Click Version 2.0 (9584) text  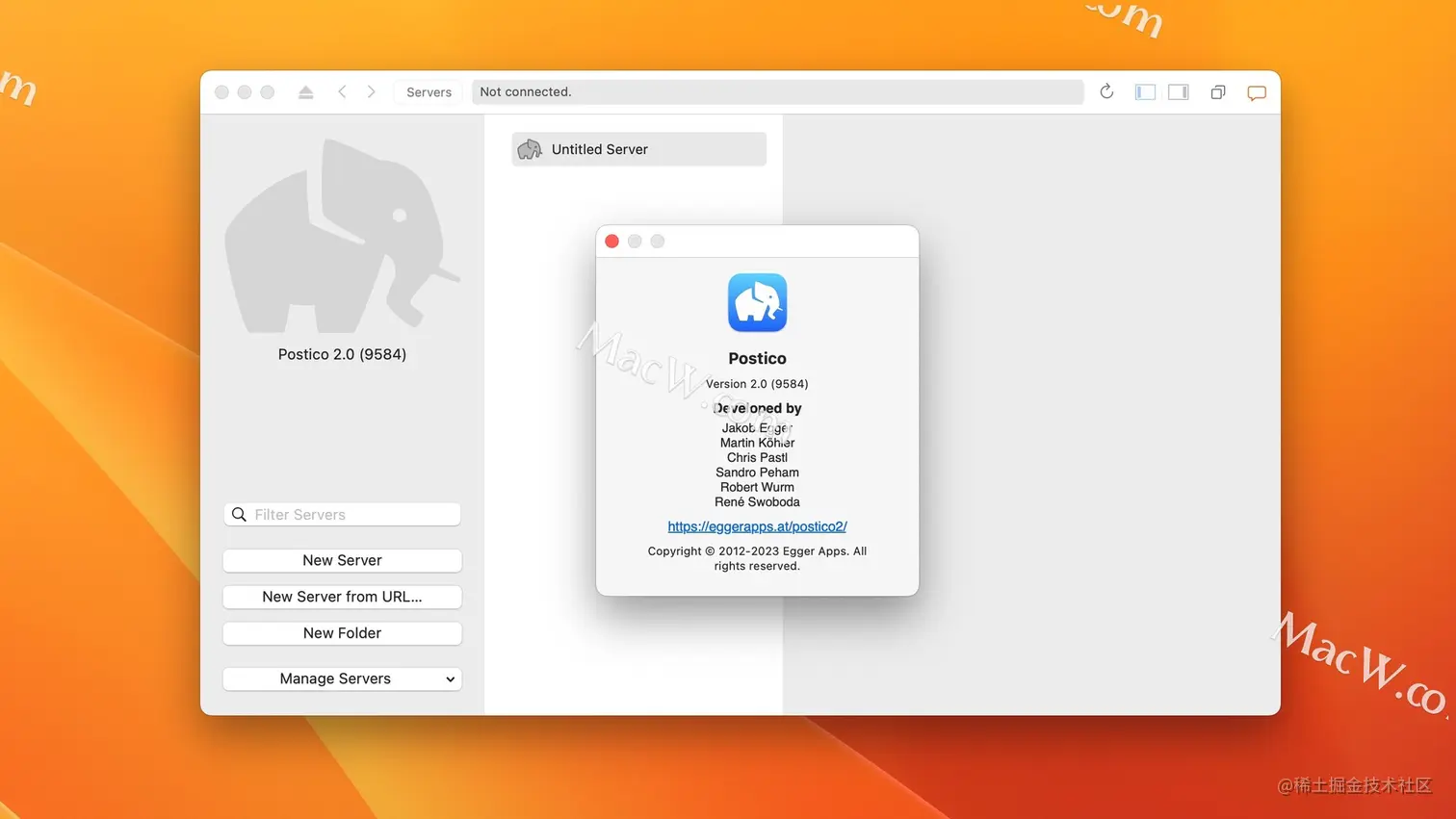(x=757, y=383)
